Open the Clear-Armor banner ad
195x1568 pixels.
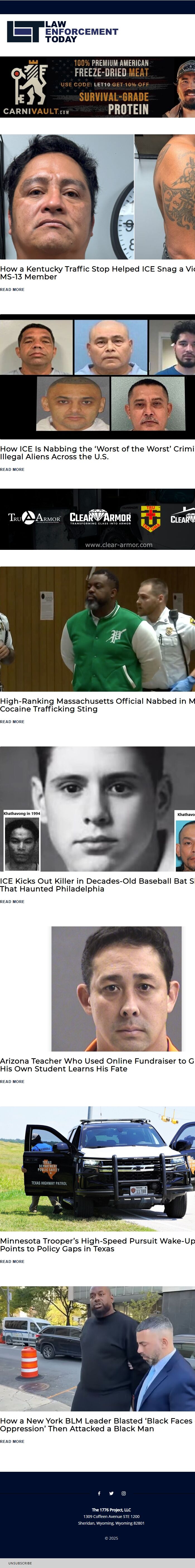coord(97,519)
